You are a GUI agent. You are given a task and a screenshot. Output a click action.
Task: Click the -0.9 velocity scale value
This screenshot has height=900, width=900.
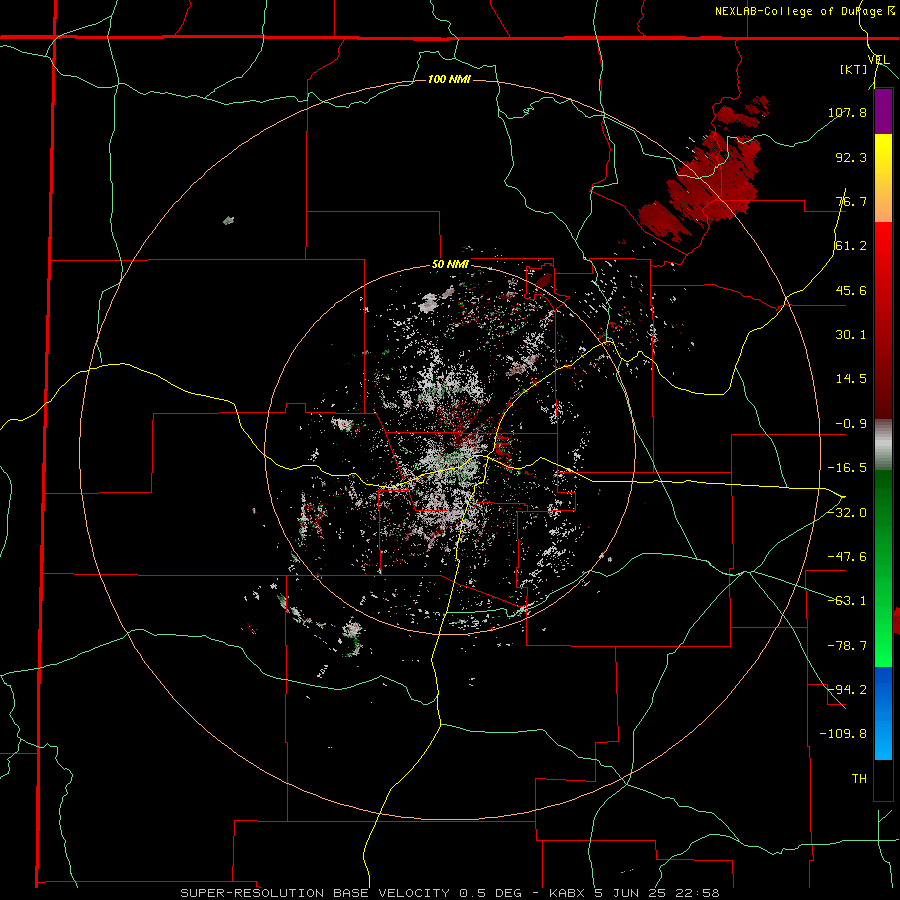(x=851, y=424)
